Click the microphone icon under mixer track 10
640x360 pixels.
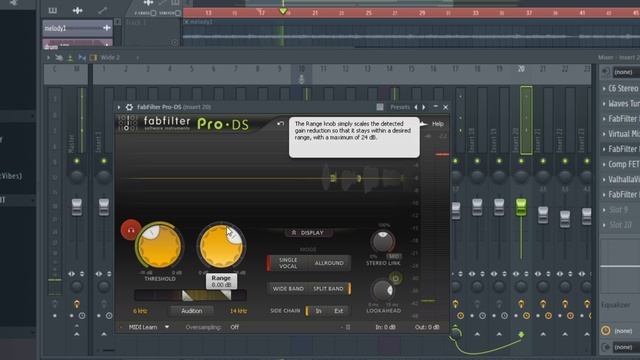(301, 80)
